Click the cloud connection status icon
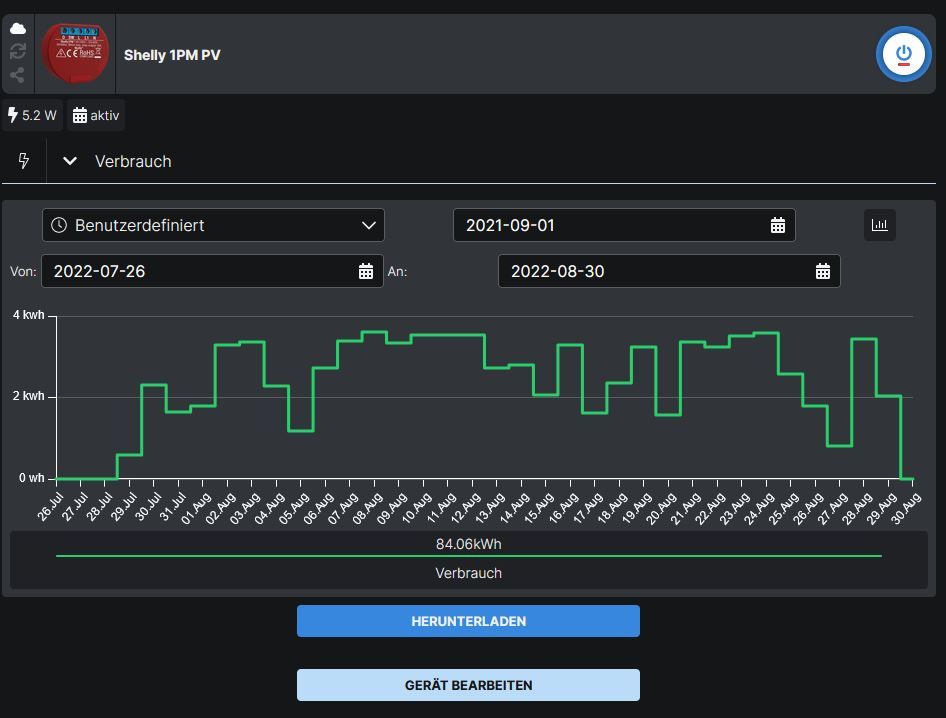The height and width of the screenshot is (718, 946). [x=18, y=28]
